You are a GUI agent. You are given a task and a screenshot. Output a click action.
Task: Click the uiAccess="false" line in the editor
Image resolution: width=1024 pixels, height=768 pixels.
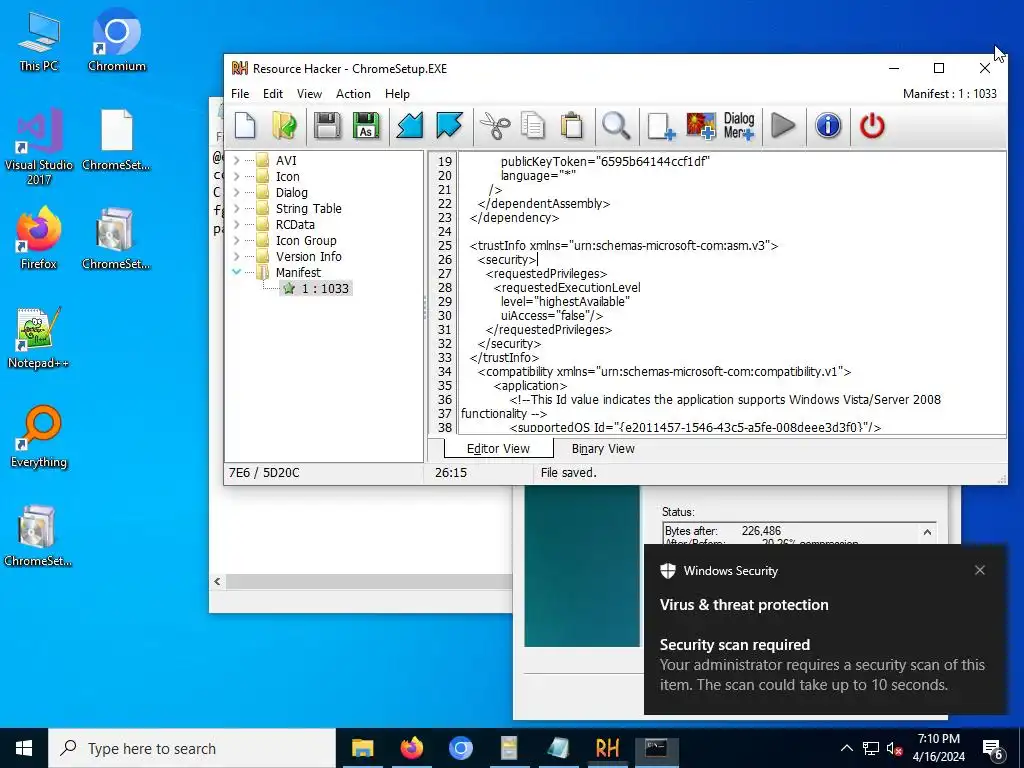(552, 315)
